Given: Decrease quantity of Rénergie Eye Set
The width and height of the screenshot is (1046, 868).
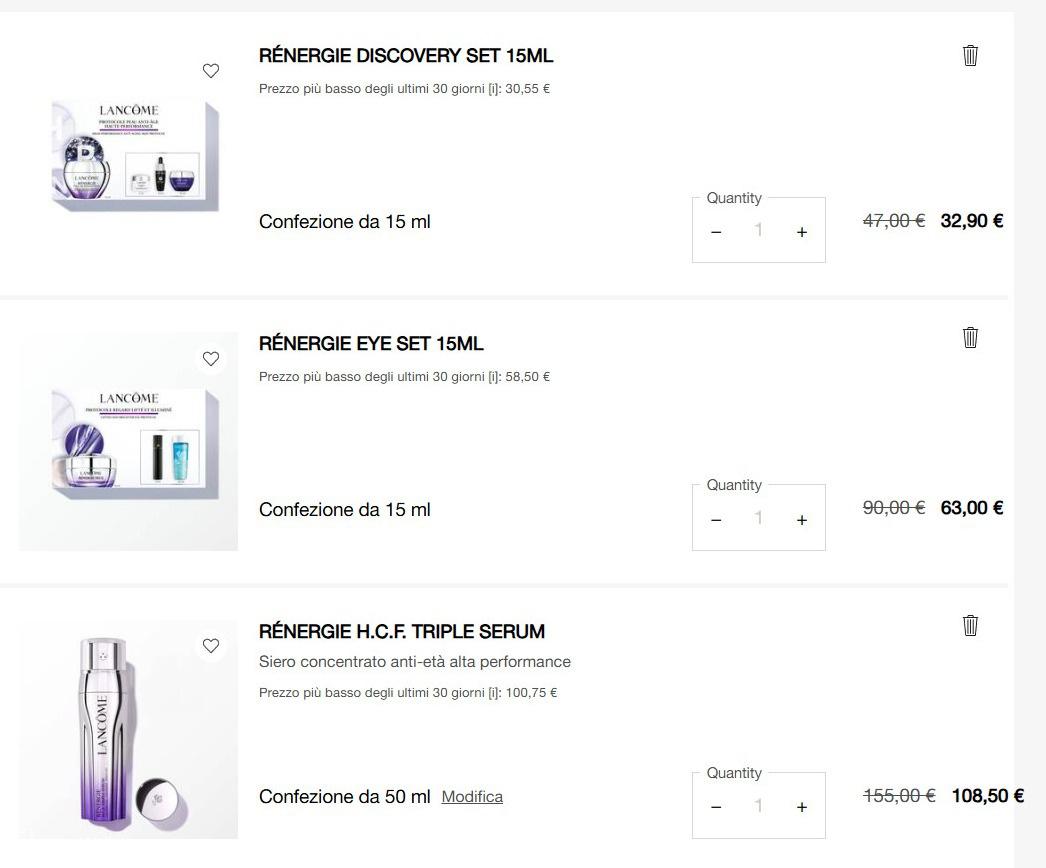Looking at the screenshot, I should coord(716,520).
